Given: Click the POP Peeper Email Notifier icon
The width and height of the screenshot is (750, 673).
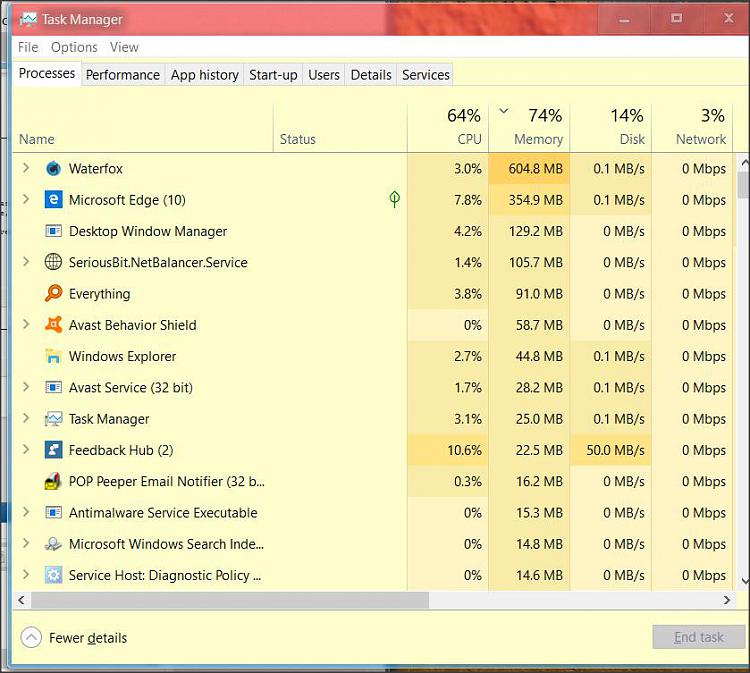Looking at the screenshot, I should pyautogui.click(x=53, y=481).
